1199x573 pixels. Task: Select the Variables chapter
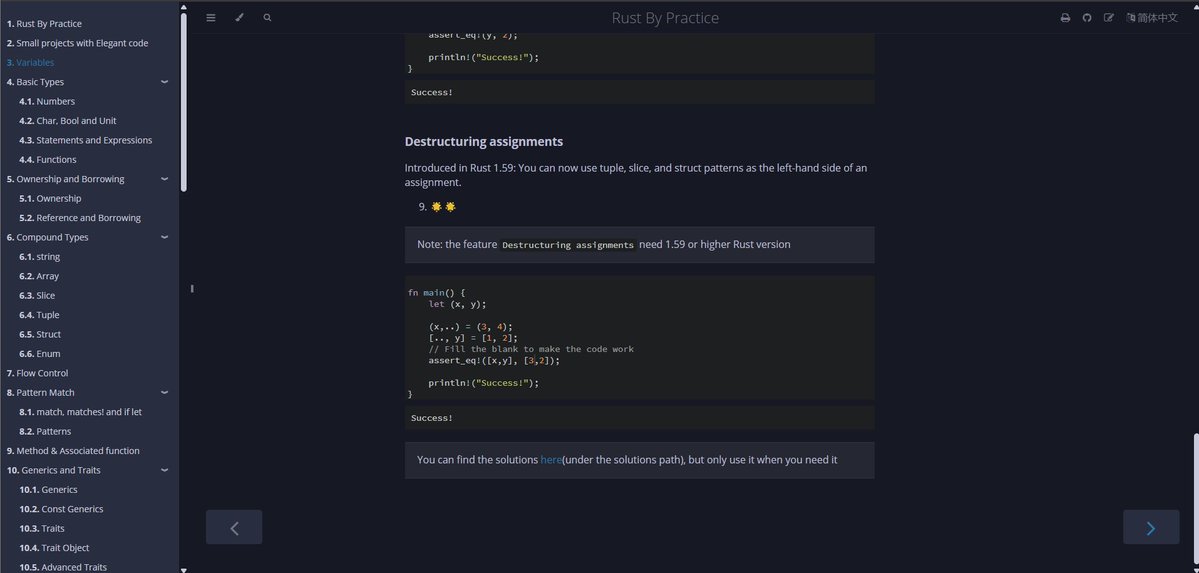click(x=31, y=63)
